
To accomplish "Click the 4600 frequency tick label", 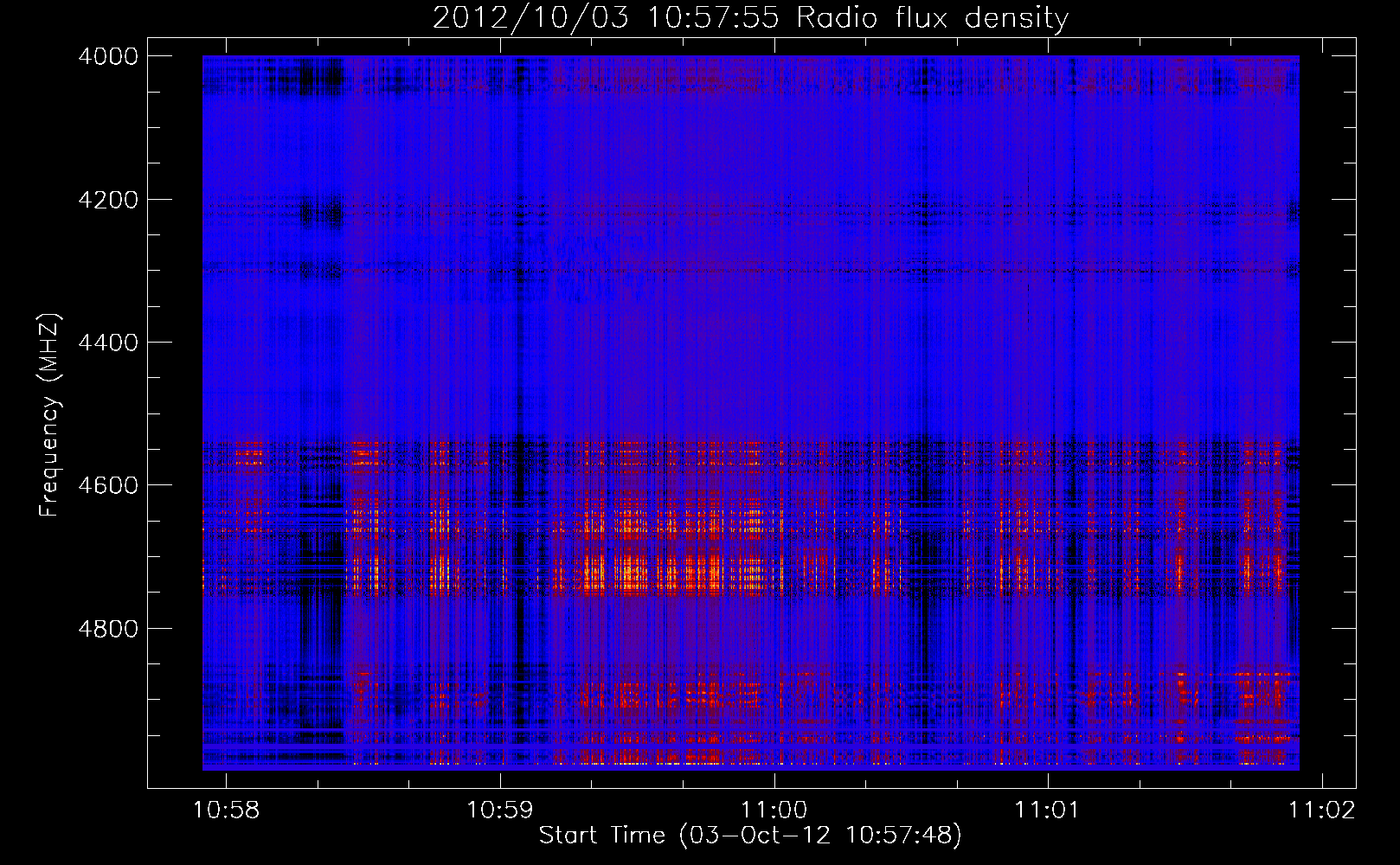I will (x=108, y=485).
